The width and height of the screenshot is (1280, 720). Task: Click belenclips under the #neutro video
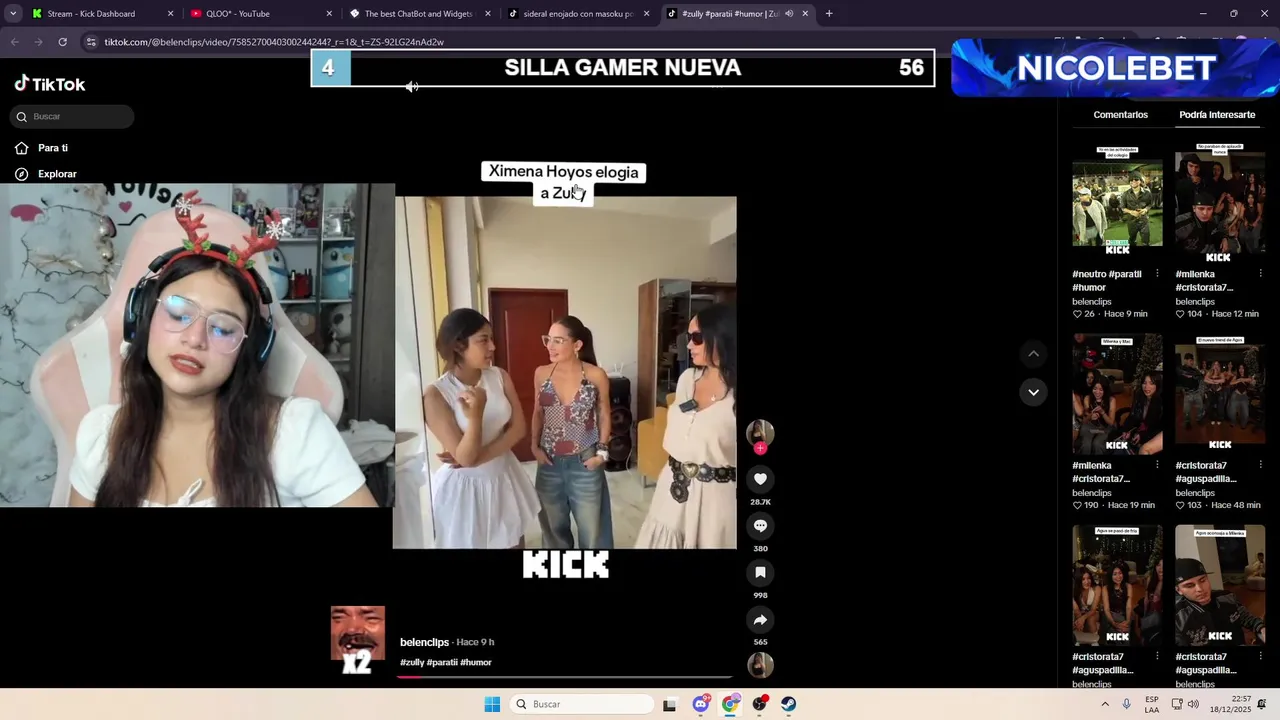pos(1092,302)
